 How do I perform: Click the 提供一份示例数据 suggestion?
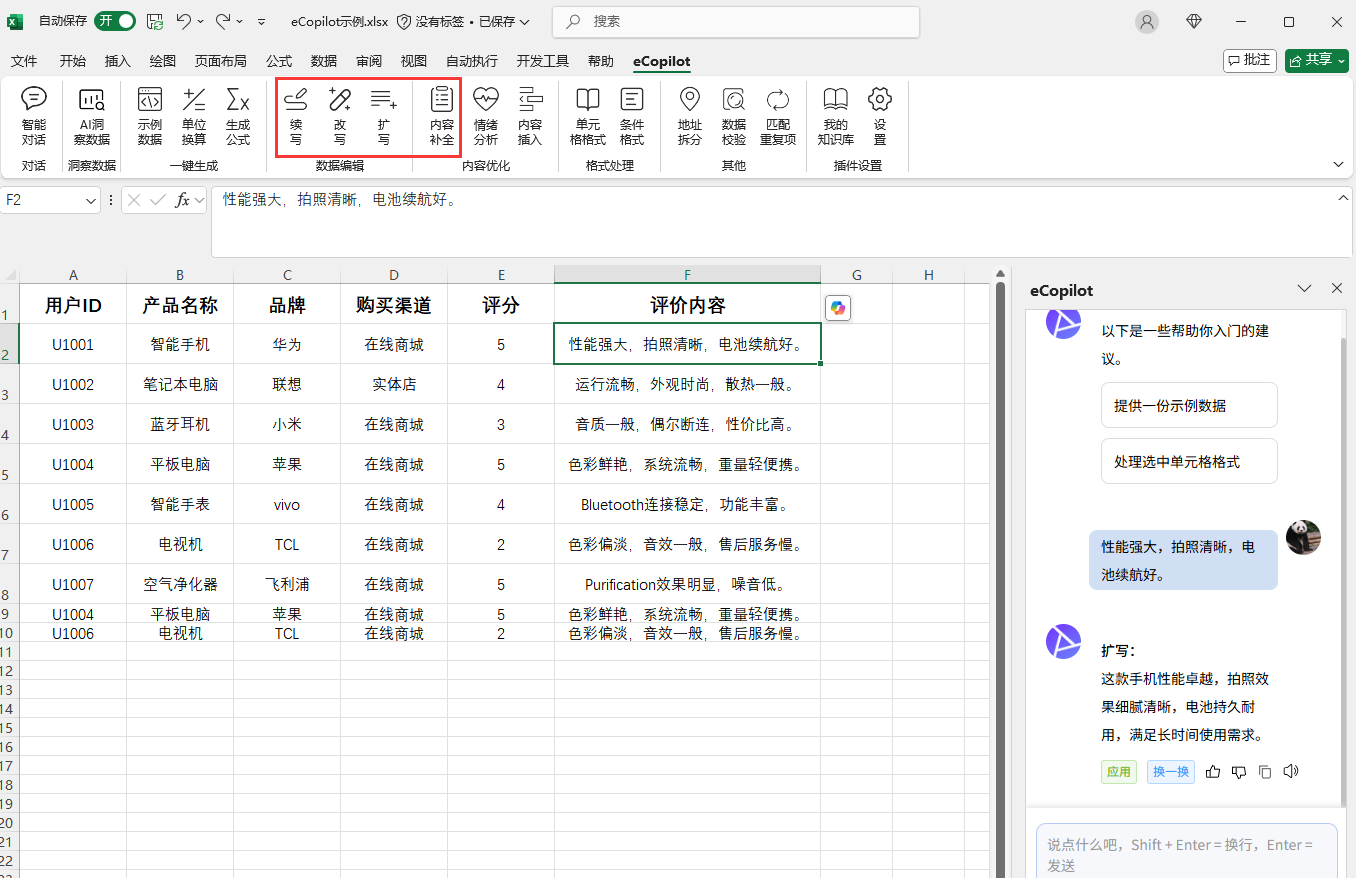point(1188,405)
